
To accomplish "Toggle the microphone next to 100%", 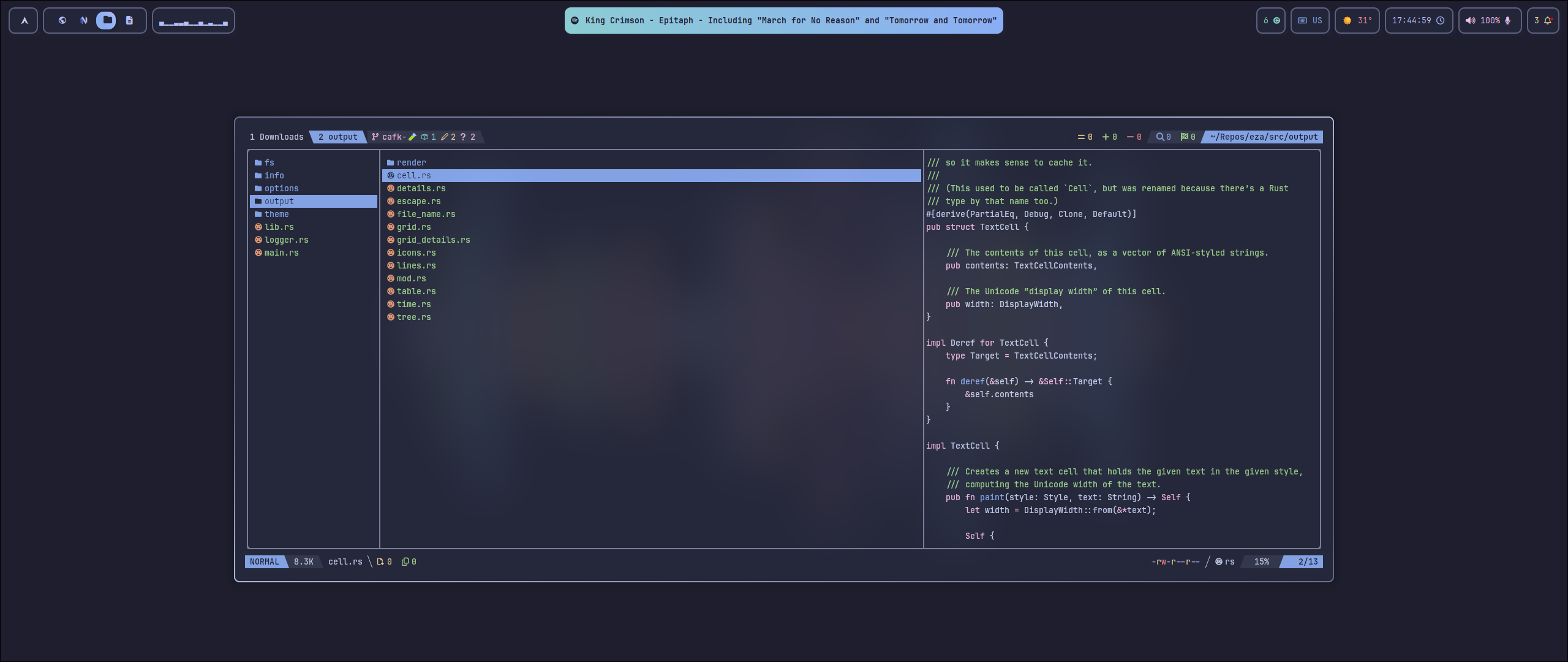I will click(1507, 20).
